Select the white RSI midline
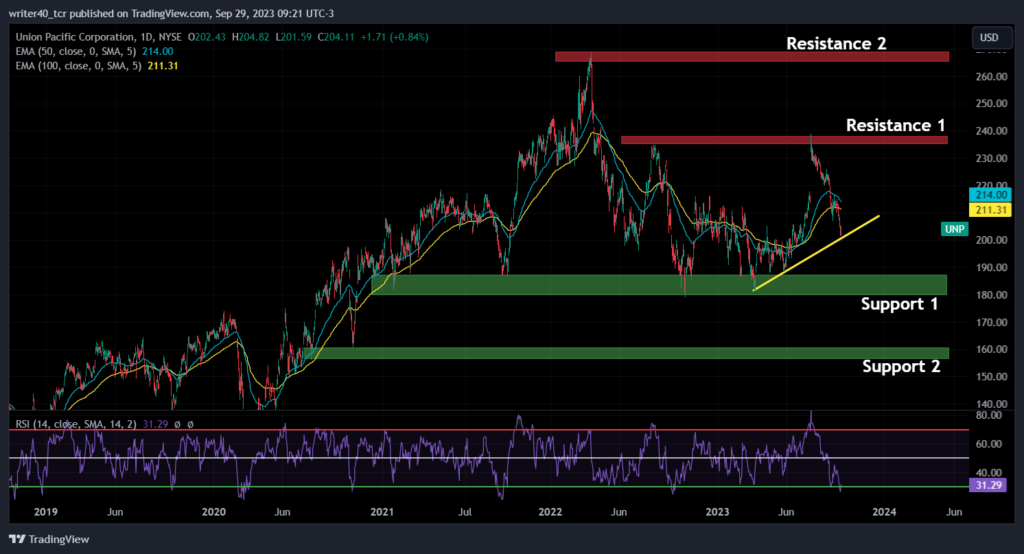 [489, 458]
